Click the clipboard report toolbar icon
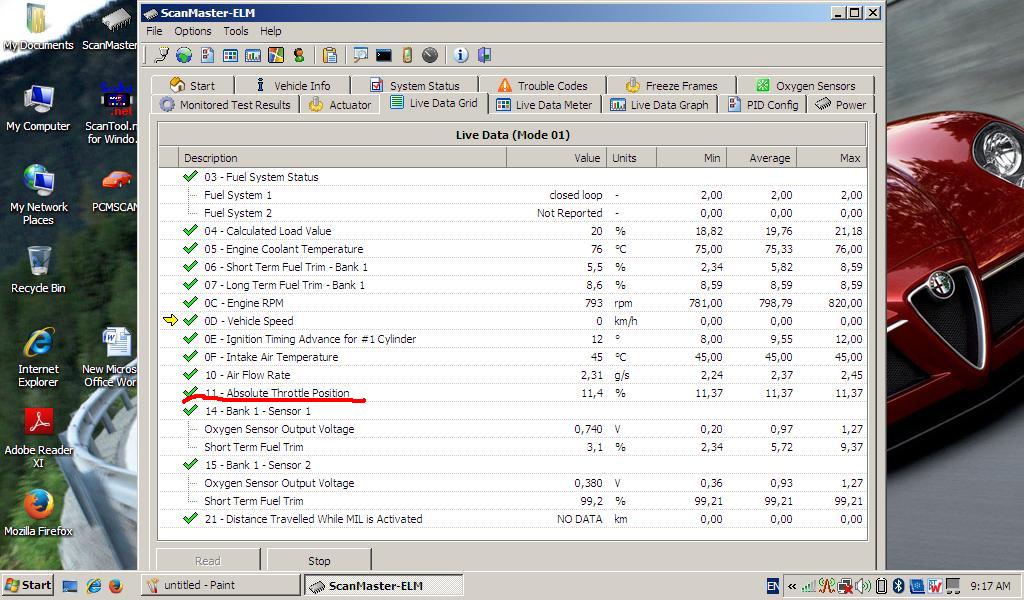The height and width of the screenshot is (600, 1024). [330, 55]
